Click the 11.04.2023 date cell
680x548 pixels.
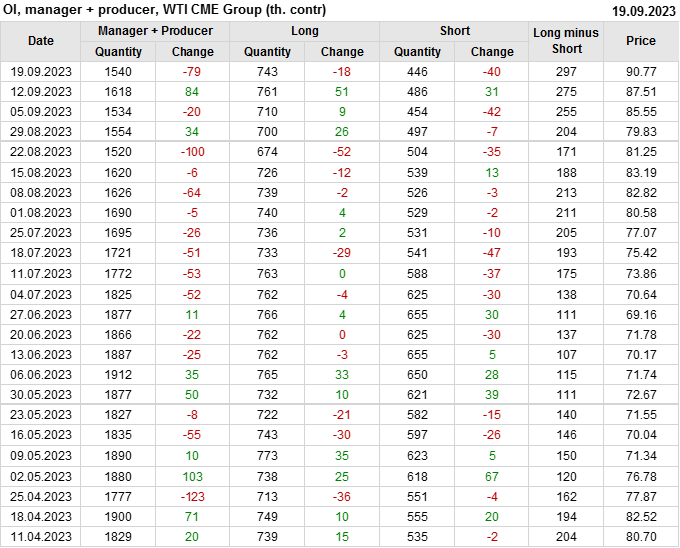click(x=41, y=537)
